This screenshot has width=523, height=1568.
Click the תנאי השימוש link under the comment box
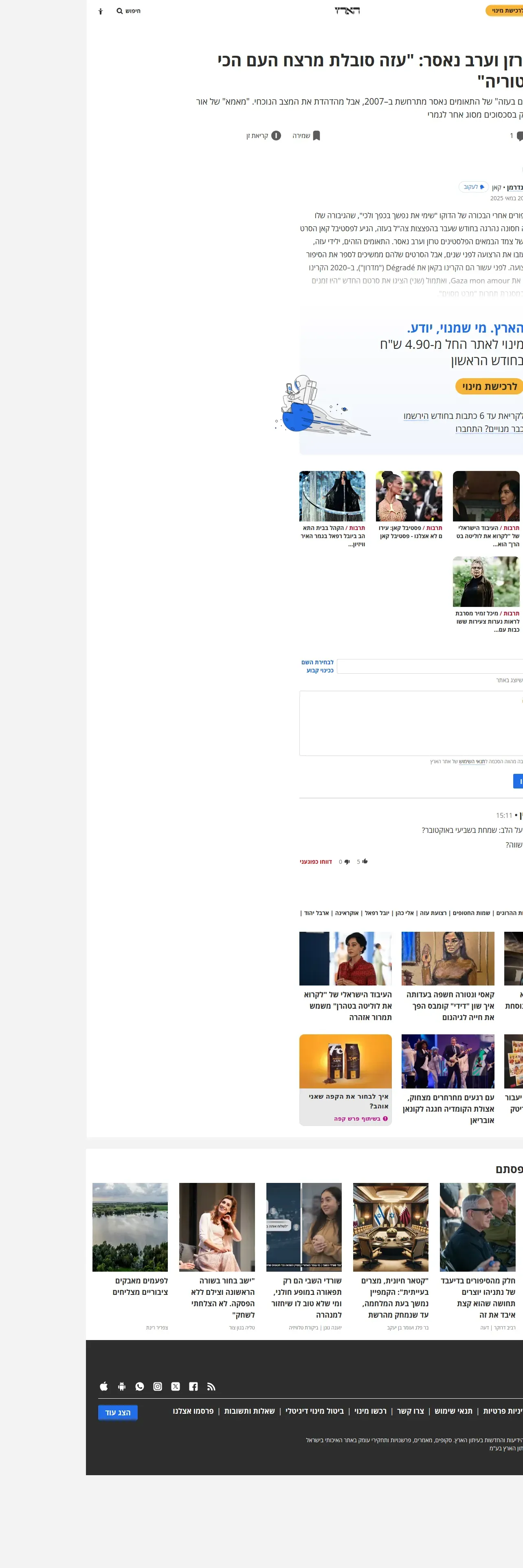tap(472, 762)
